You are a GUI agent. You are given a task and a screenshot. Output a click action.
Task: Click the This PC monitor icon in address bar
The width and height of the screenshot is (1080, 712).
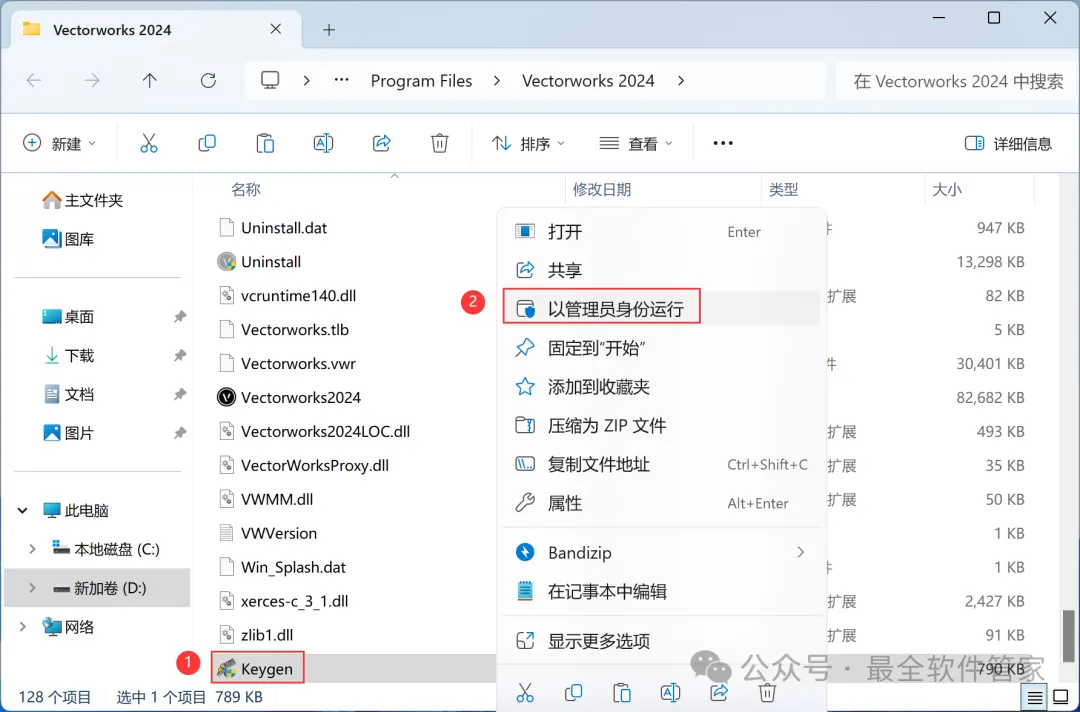point(270,81)
